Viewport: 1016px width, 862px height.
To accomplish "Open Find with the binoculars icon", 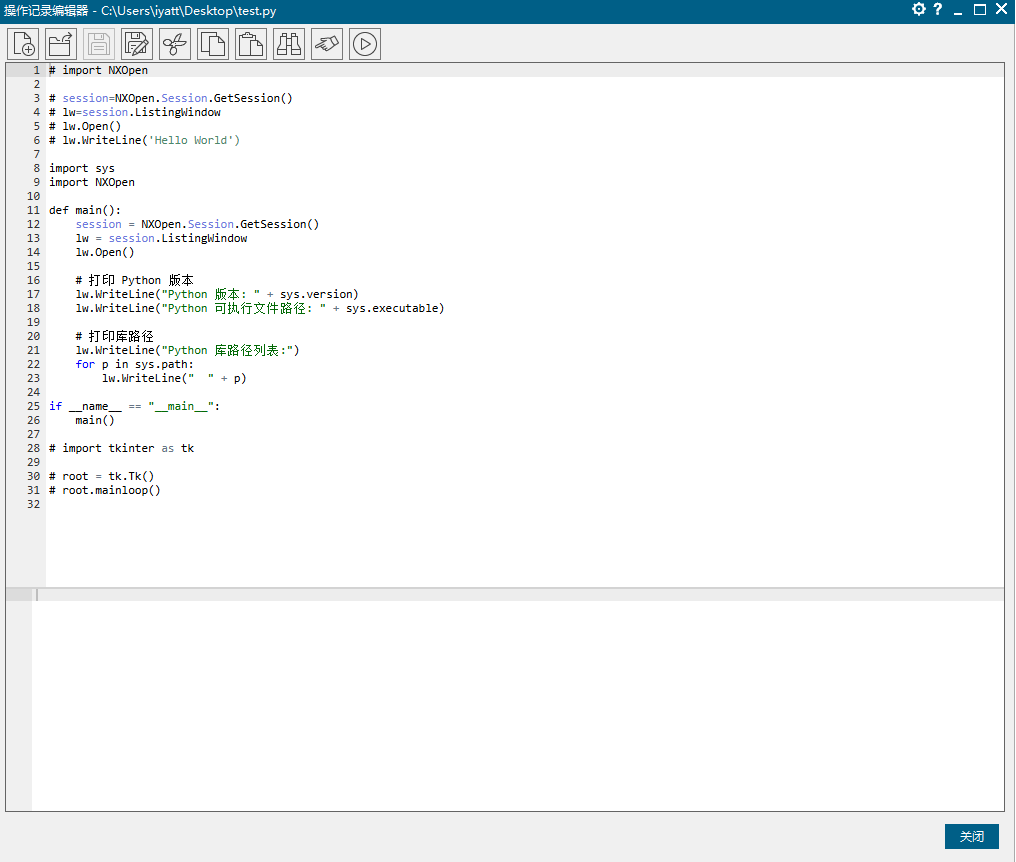I will click(289, 44).
